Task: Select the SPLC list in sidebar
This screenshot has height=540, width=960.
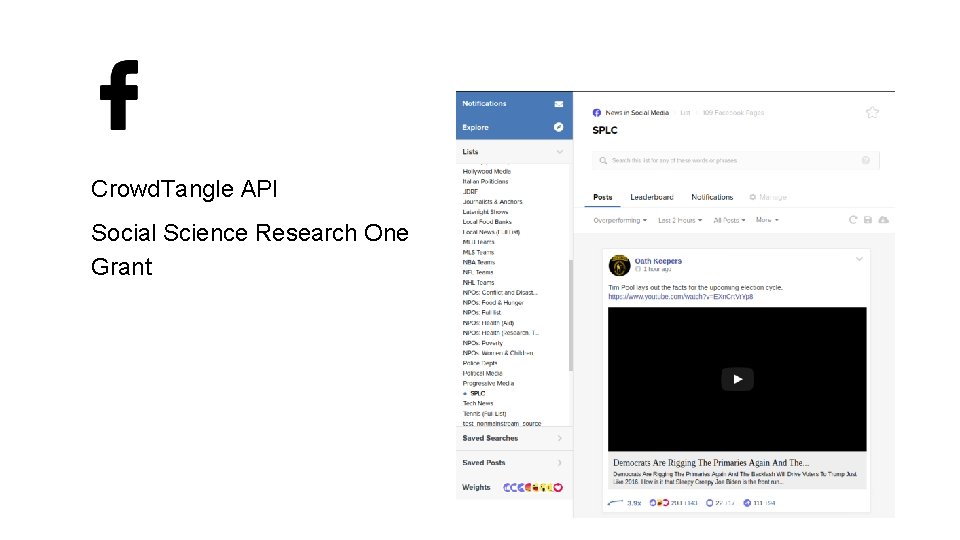Action: coord(478,394)
